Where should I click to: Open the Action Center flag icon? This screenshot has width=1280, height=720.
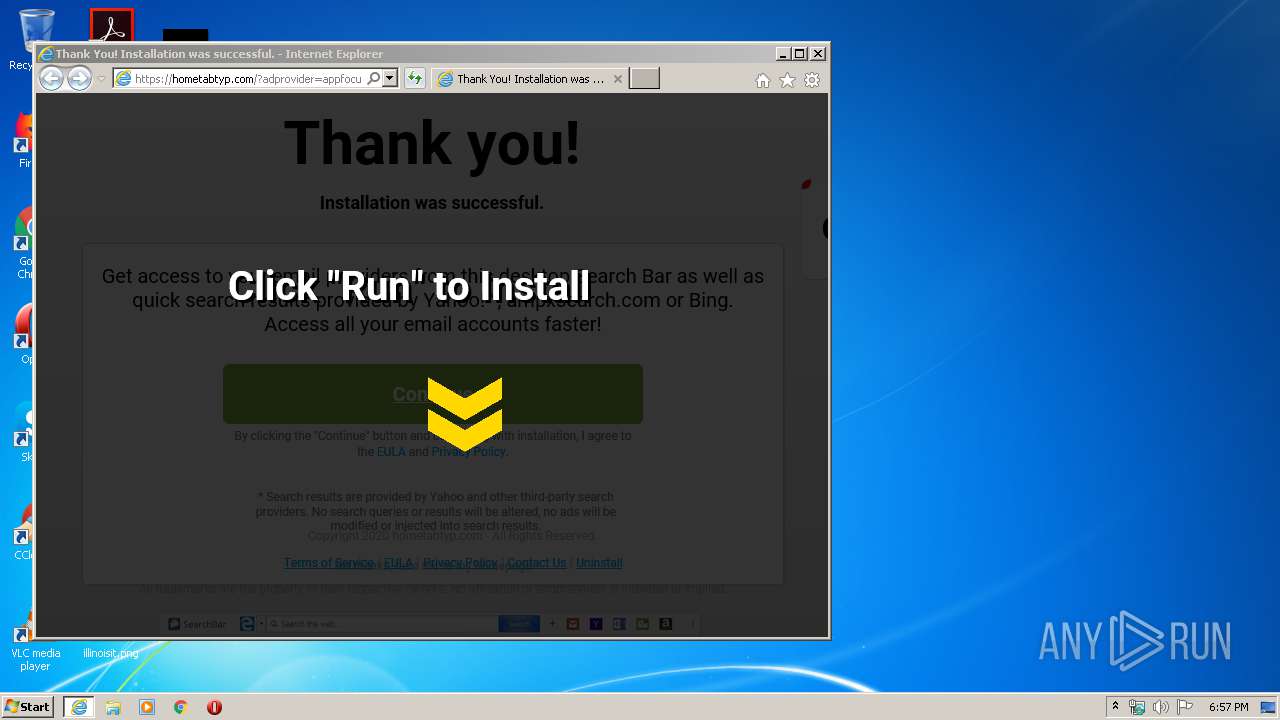[1184, 707]
